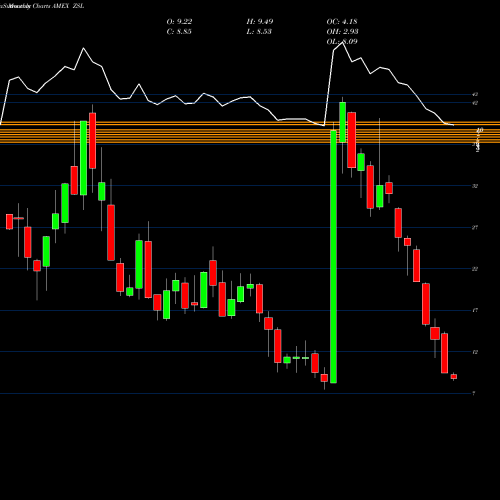Click the 7 price axis label
500x500 pixels.
click(474, 394)
